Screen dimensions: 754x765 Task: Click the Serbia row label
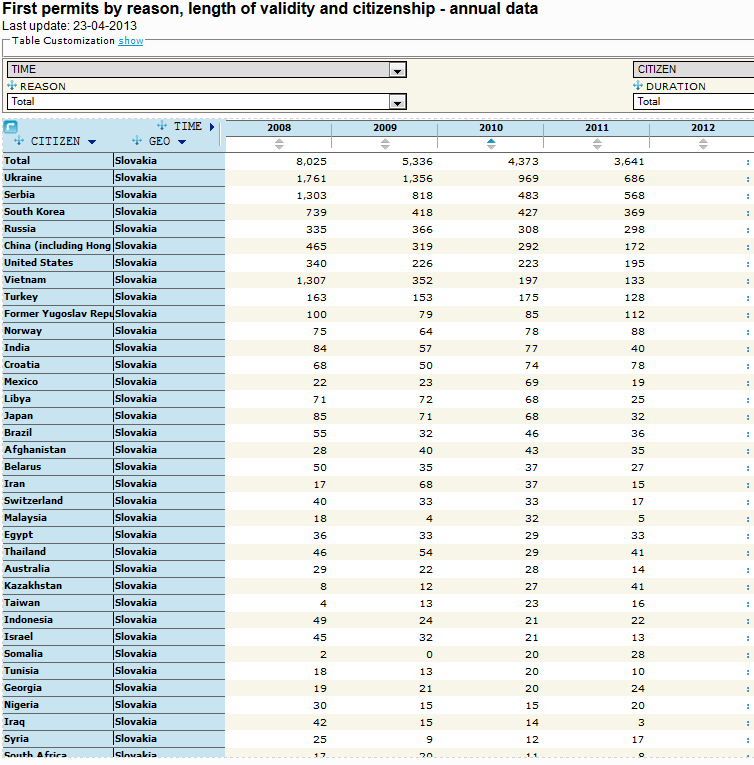coord(20,195)
